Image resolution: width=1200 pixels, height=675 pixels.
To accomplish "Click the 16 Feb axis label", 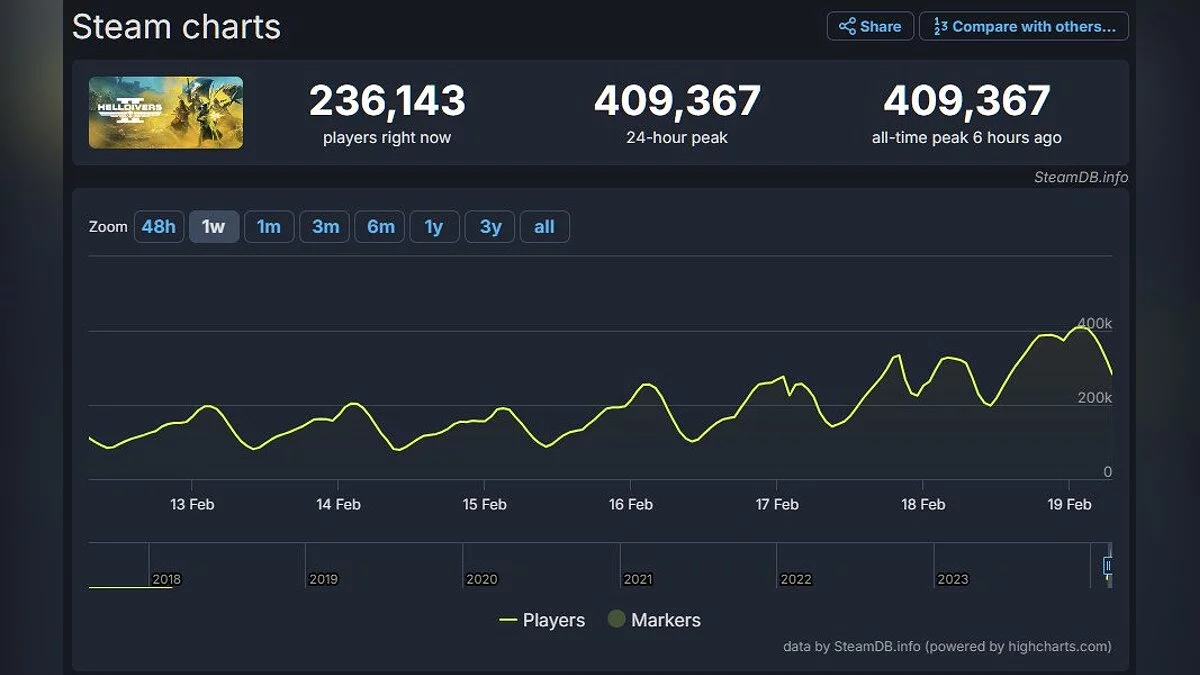I will (631, 504).
